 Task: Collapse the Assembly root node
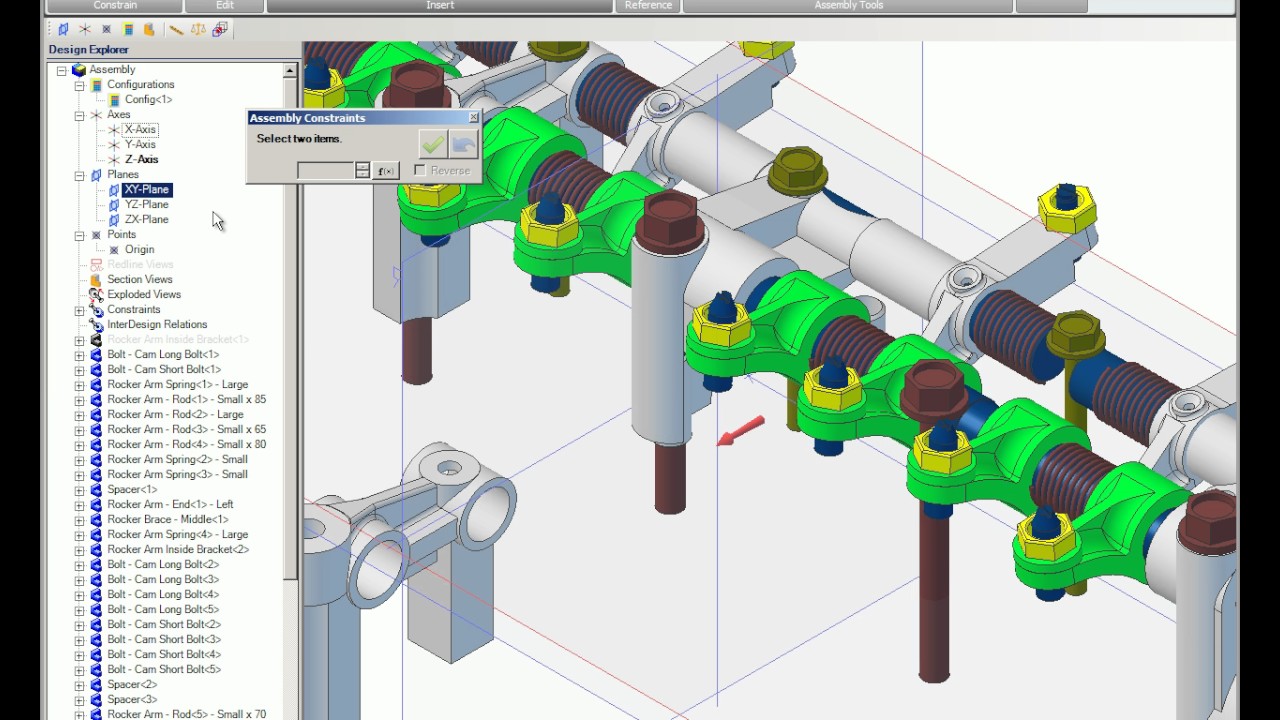62,70
